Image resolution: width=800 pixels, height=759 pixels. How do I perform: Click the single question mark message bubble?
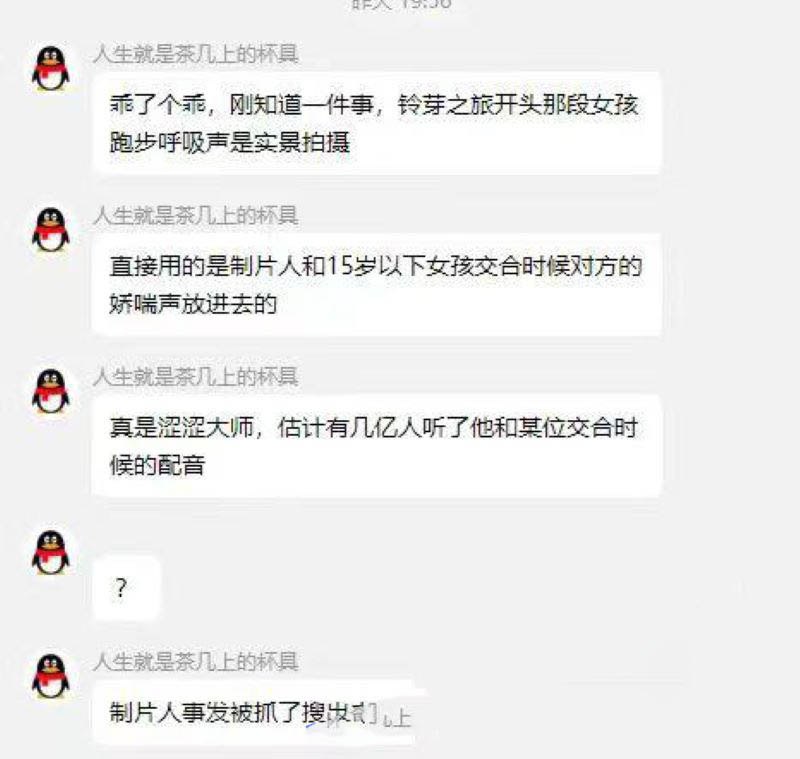(126, 588)
